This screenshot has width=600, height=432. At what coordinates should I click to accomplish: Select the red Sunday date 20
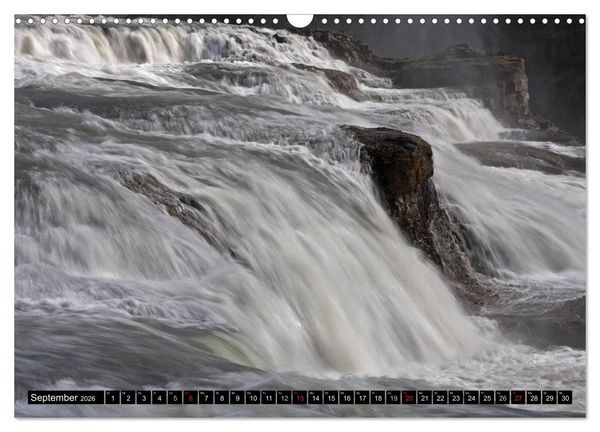409,398
